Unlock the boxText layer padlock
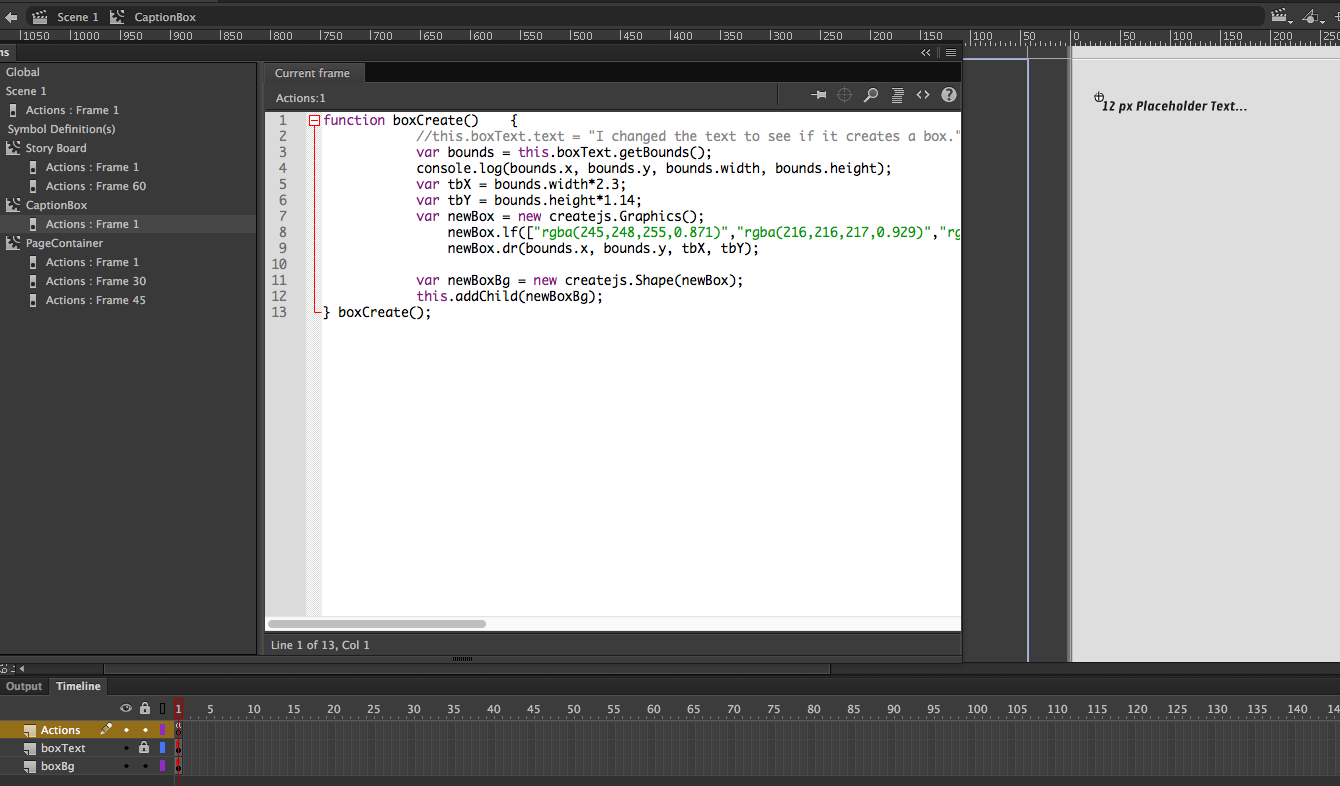 point(144,748)
